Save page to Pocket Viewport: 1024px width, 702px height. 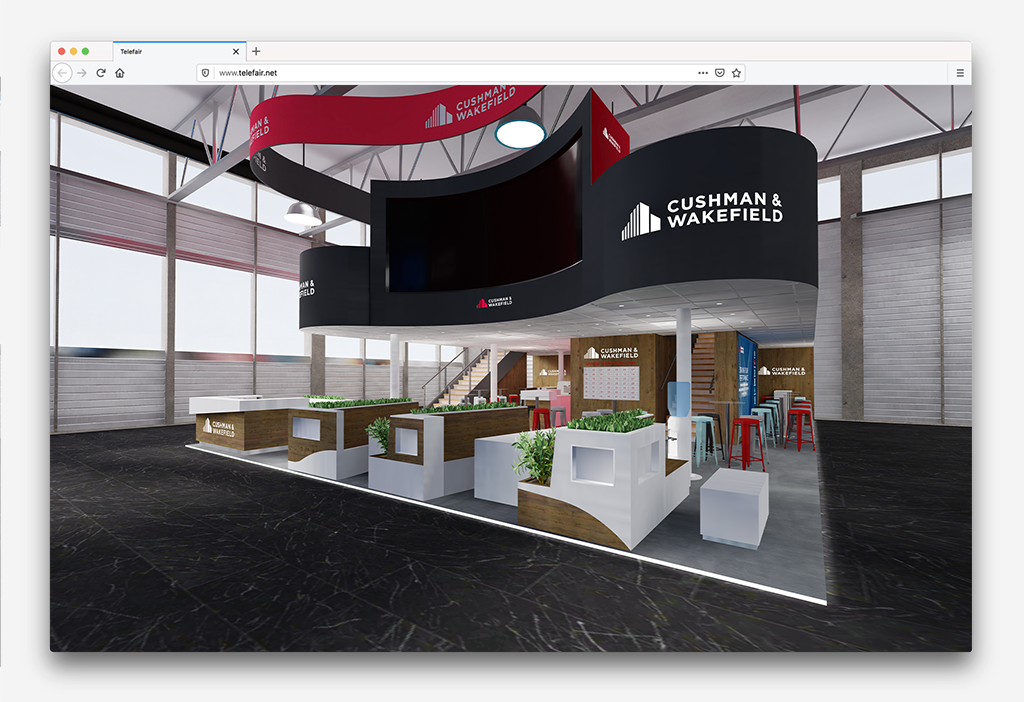pyautogui.click(x=720, y=73)
